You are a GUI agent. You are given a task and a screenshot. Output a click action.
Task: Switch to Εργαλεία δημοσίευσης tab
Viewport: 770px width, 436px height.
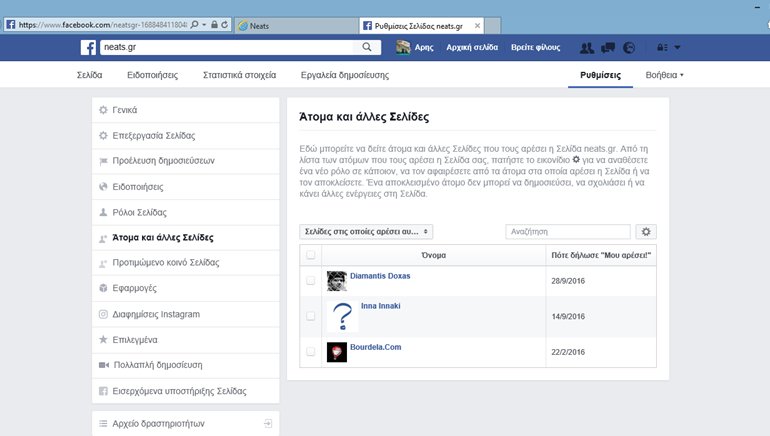345,75
